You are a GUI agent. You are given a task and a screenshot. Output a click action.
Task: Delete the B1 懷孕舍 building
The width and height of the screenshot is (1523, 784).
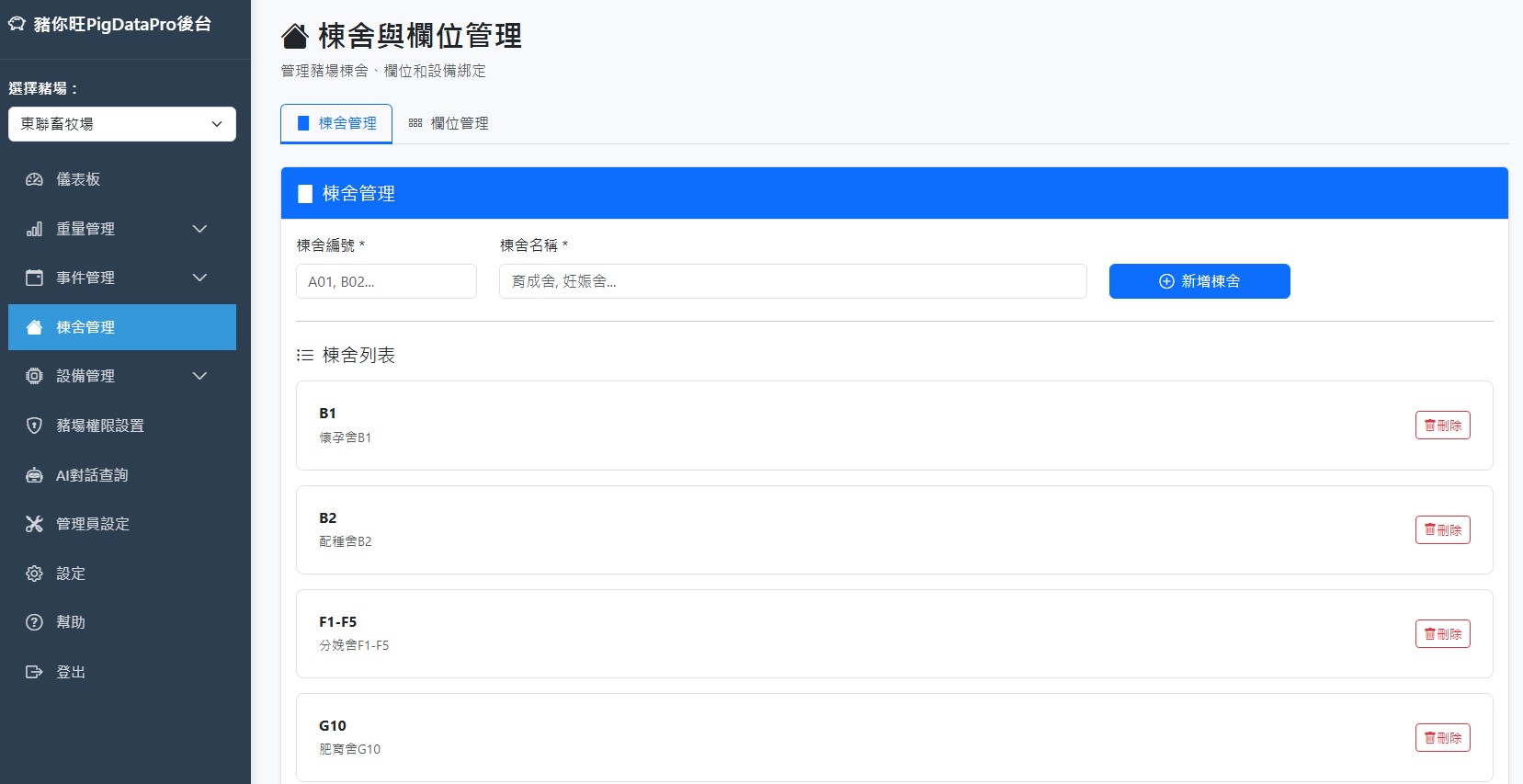pos(1442,426)
